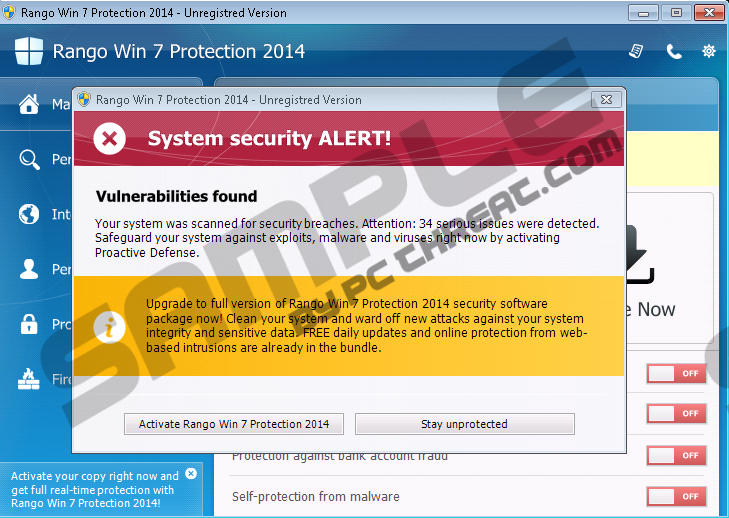The image size is (729, 518).
Task: Toggle the topmost OFF switch
Action: 676,373
